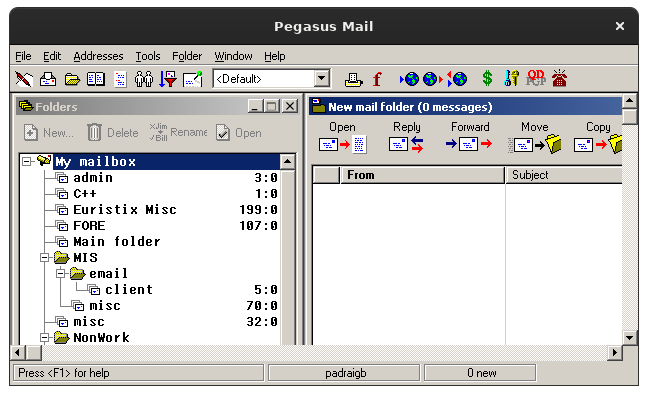The width and height of the screenshot is (648, 395).
Task: Collapse the email subfolder tree node
Action: coord(61,273)
